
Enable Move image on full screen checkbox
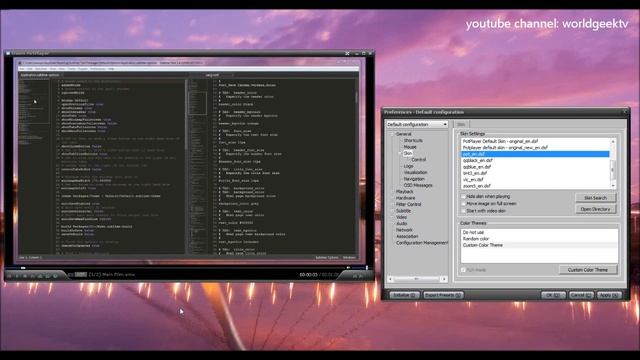[x=463, y=204]
